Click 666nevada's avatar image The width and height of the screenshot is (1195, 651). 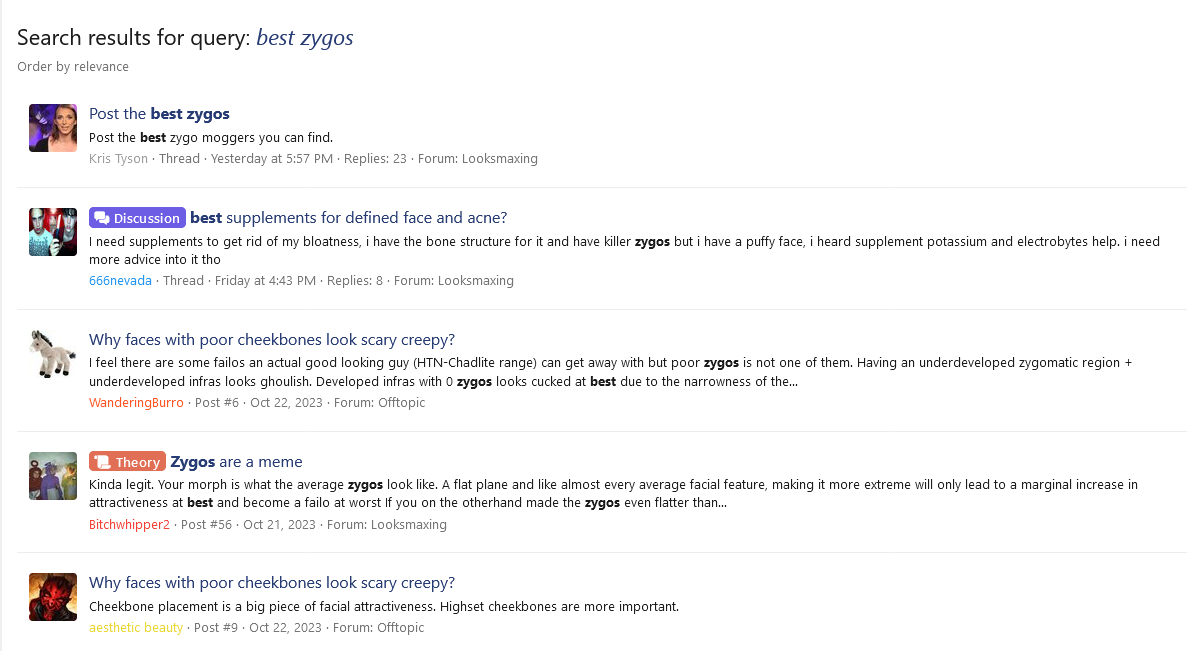tap(53, 232)
